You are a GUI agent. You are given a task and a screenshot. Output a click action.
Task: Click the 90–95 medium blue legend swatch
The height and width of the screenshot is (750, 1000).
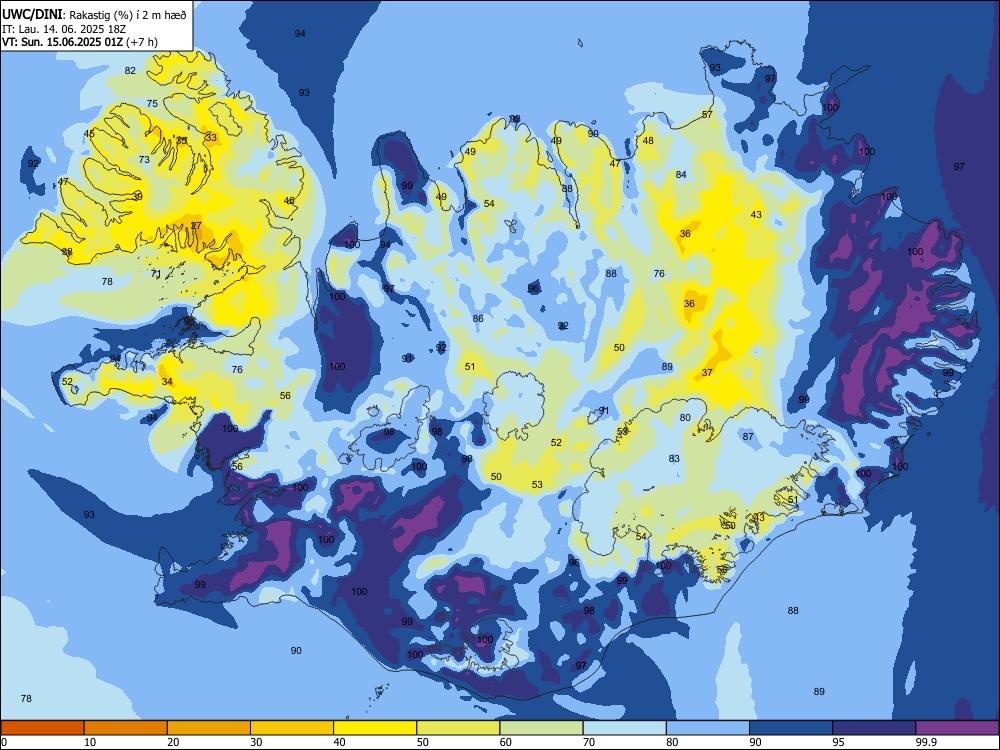click(791, 728)
